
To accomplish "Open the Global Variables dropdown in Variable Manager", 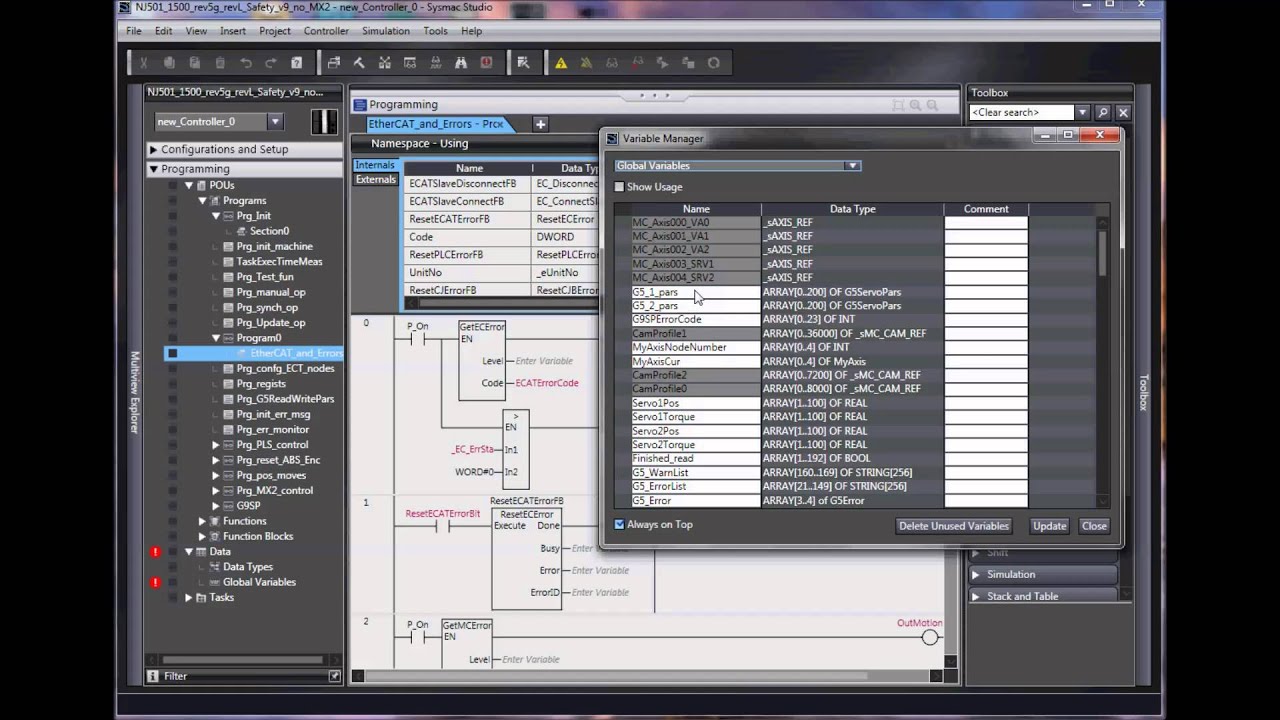I will click(852, 166).
